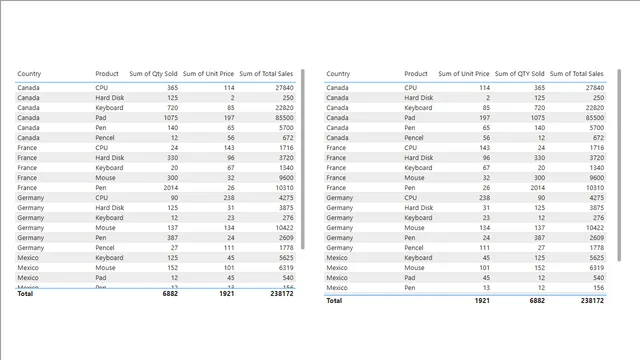Screen dimensions: 640x360
Task: Select 238 in left table Germany CPU row
Action: [x=229, y=198]
